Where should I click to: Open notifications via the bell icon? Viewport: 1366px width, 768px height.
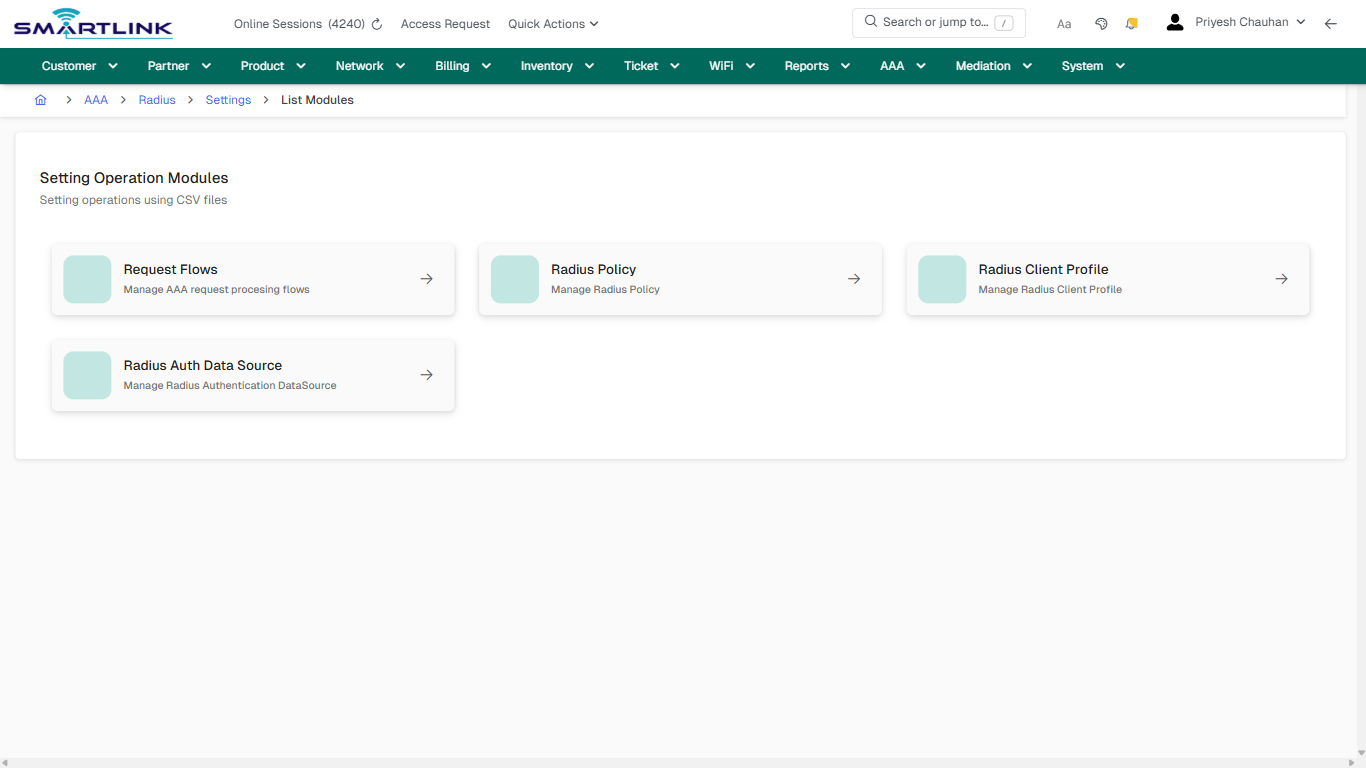tap(1131, 23)
